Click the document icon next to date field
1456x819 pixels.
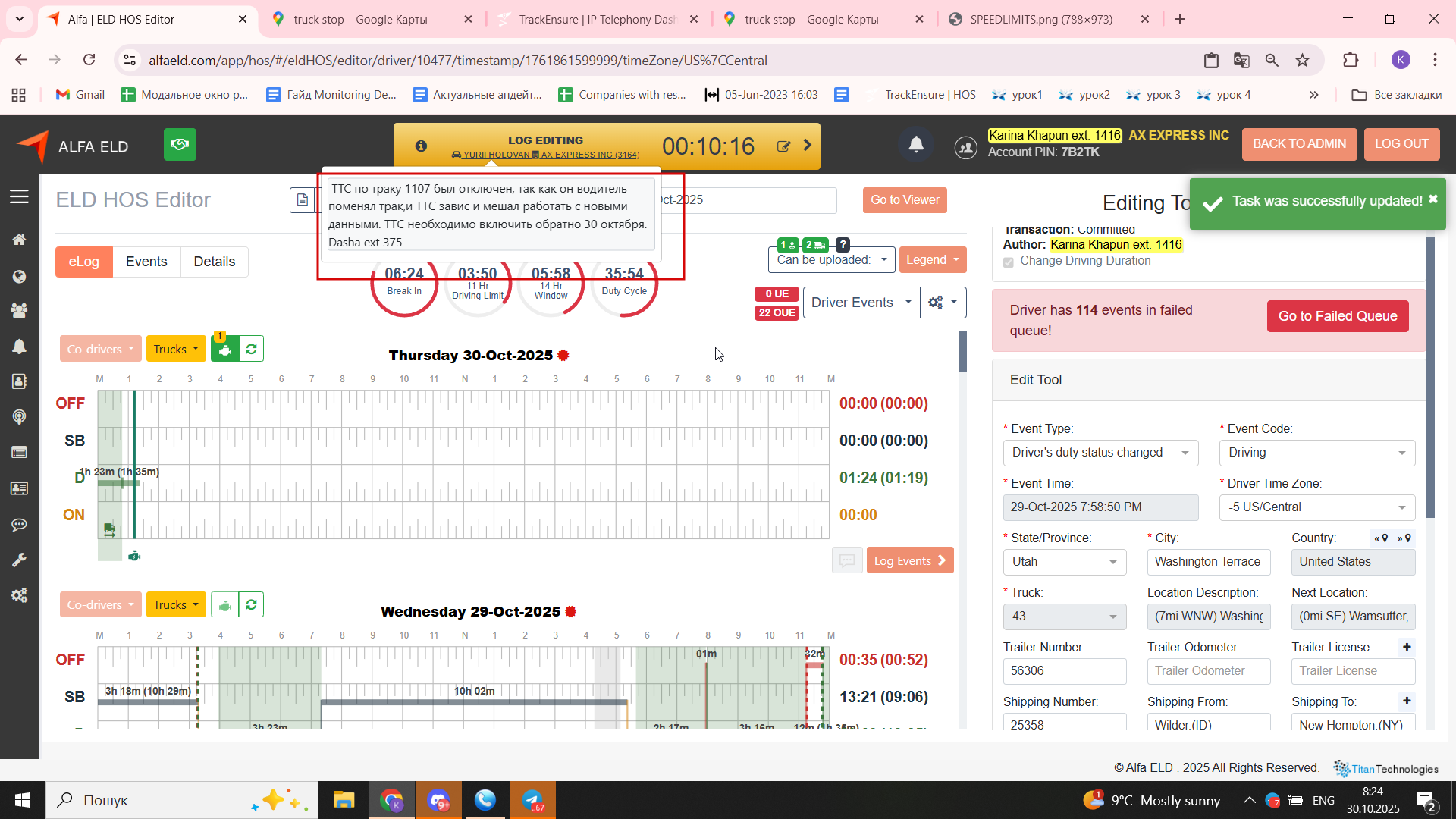303,200
